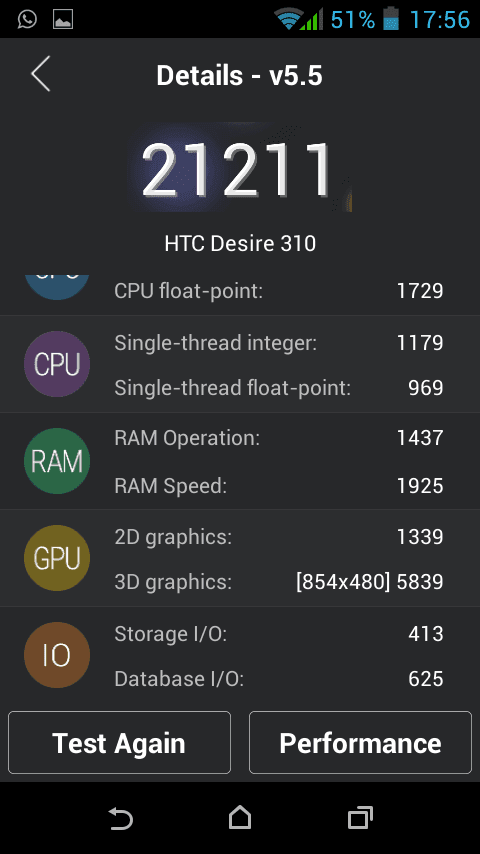This screenshot has width=480, height=854.
Task: Tap the back arrow in the header
Action: click(x=41, y=74)
